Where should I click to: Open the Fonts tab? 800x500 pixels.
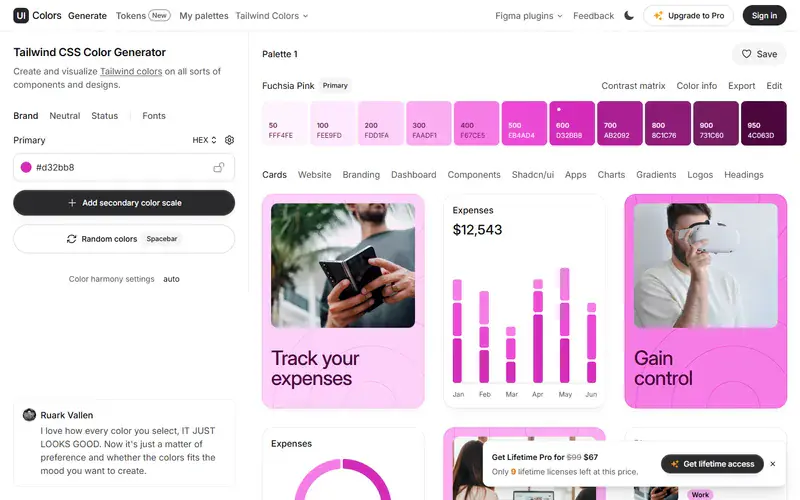click(154, 116)
